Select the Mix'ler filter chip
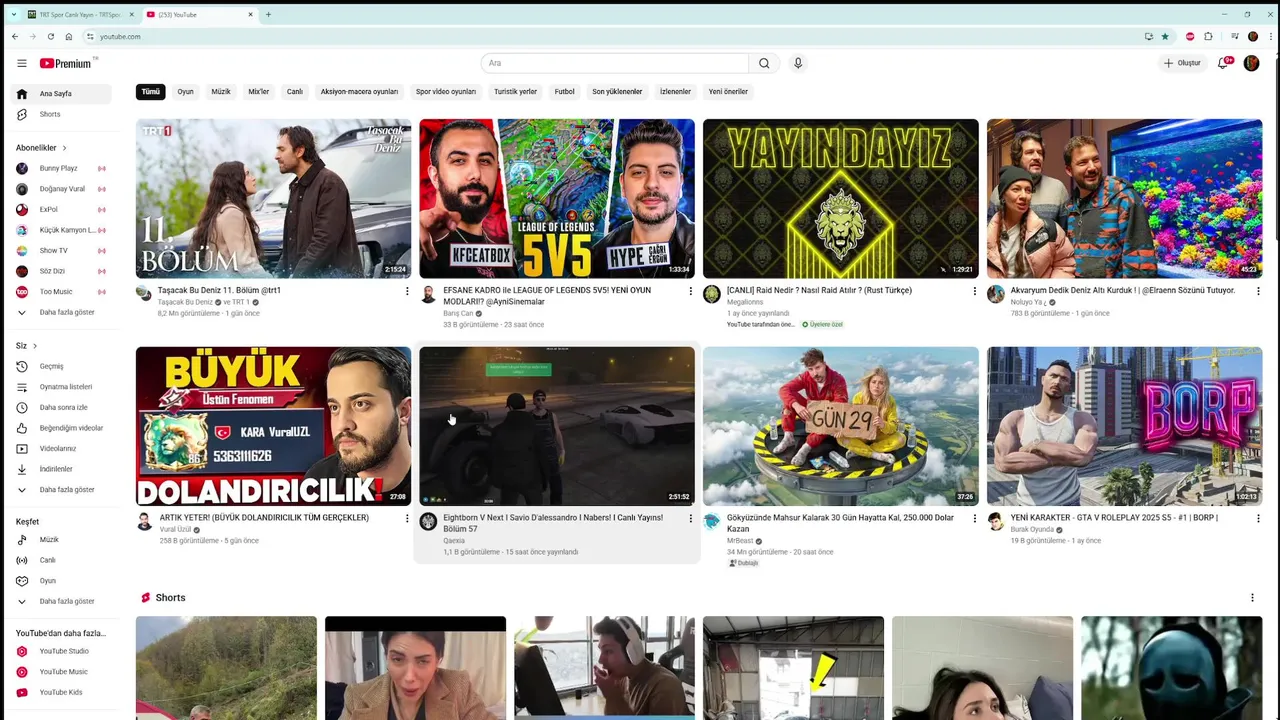 [x=259, y=92]
